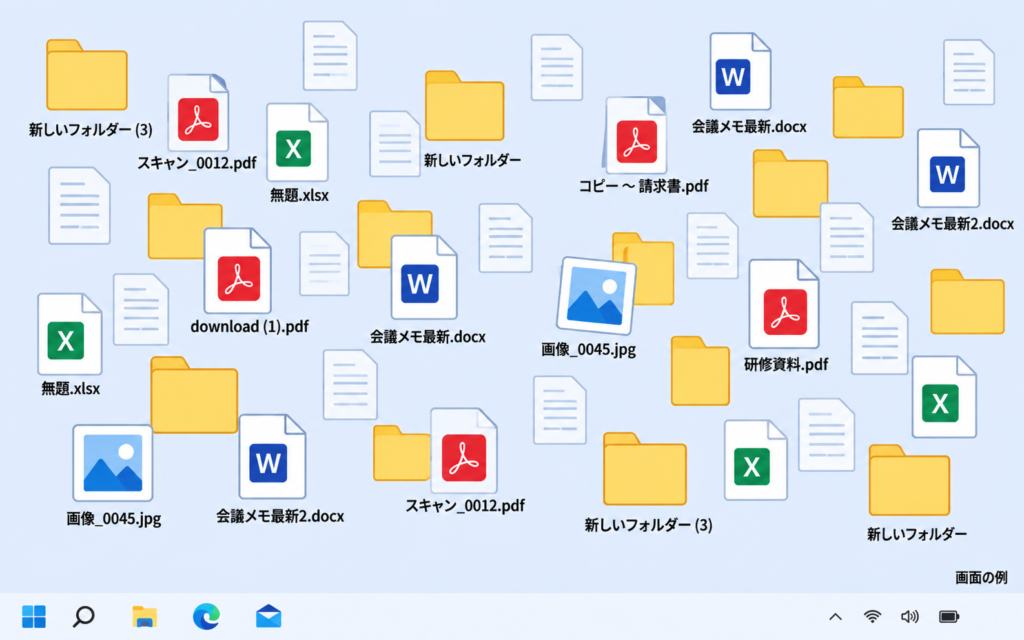
Task: Open the Windows Start menu
Action: point(33,616)
